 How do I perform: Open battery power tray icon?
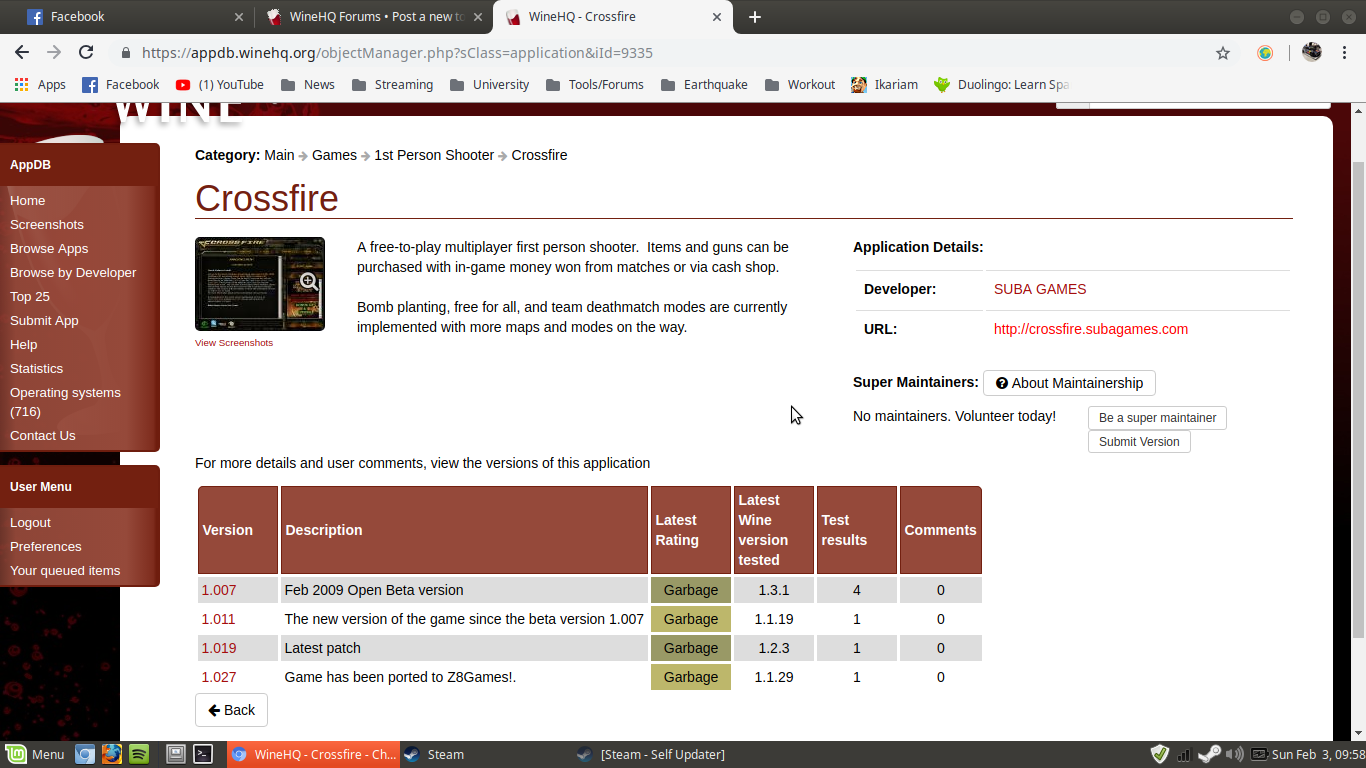pos(1259,755)
